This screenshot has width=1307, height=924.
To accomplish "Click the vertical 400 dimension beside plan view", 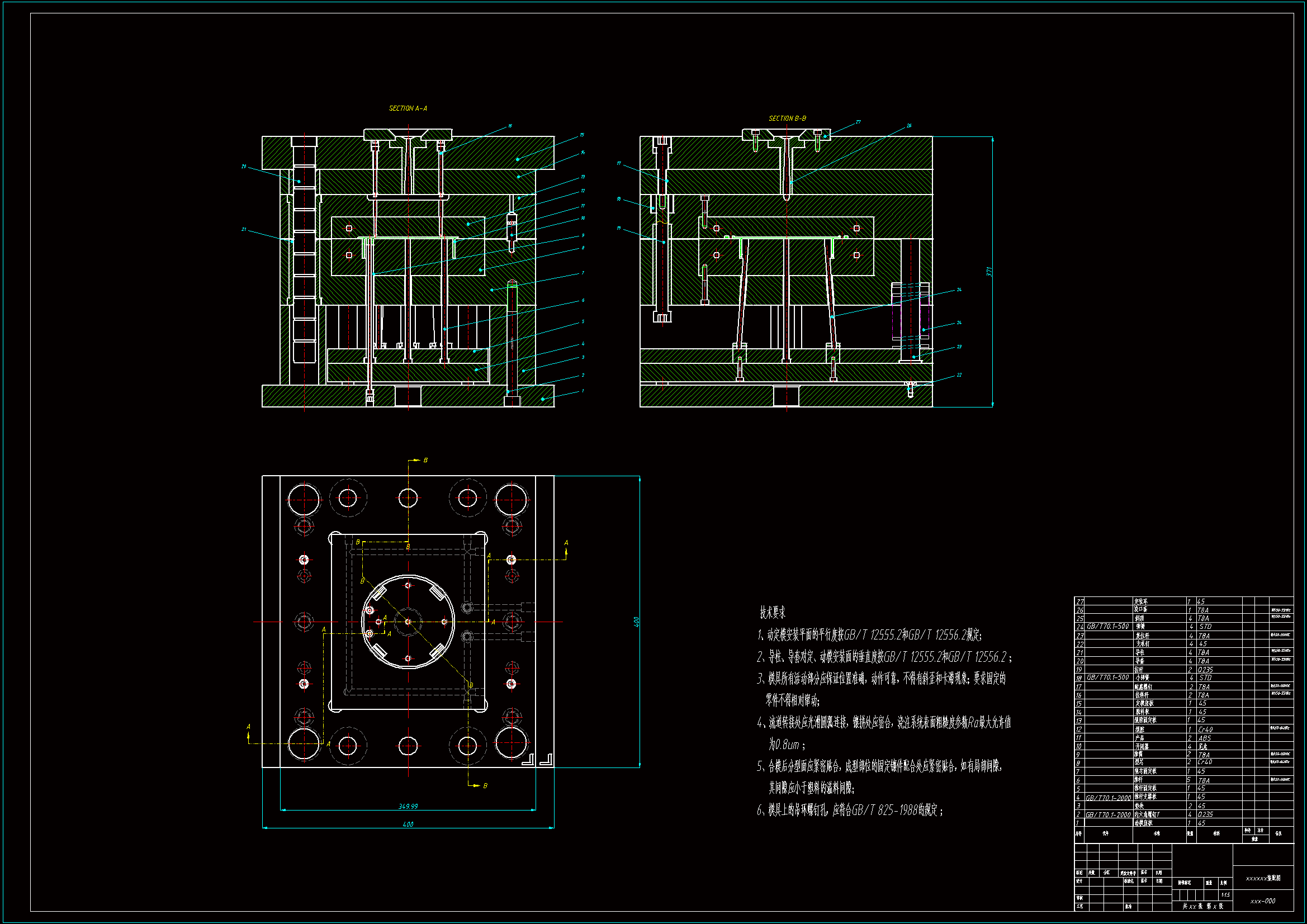I will (x=636, y=622).
